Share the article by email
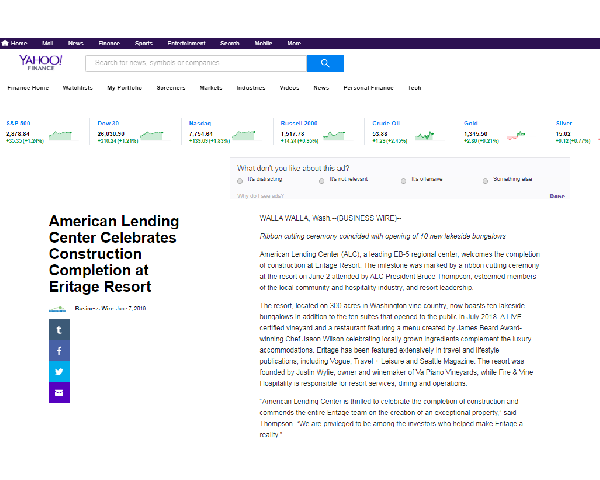Screen dimensions: 600x480 click(x=59, y=392)
